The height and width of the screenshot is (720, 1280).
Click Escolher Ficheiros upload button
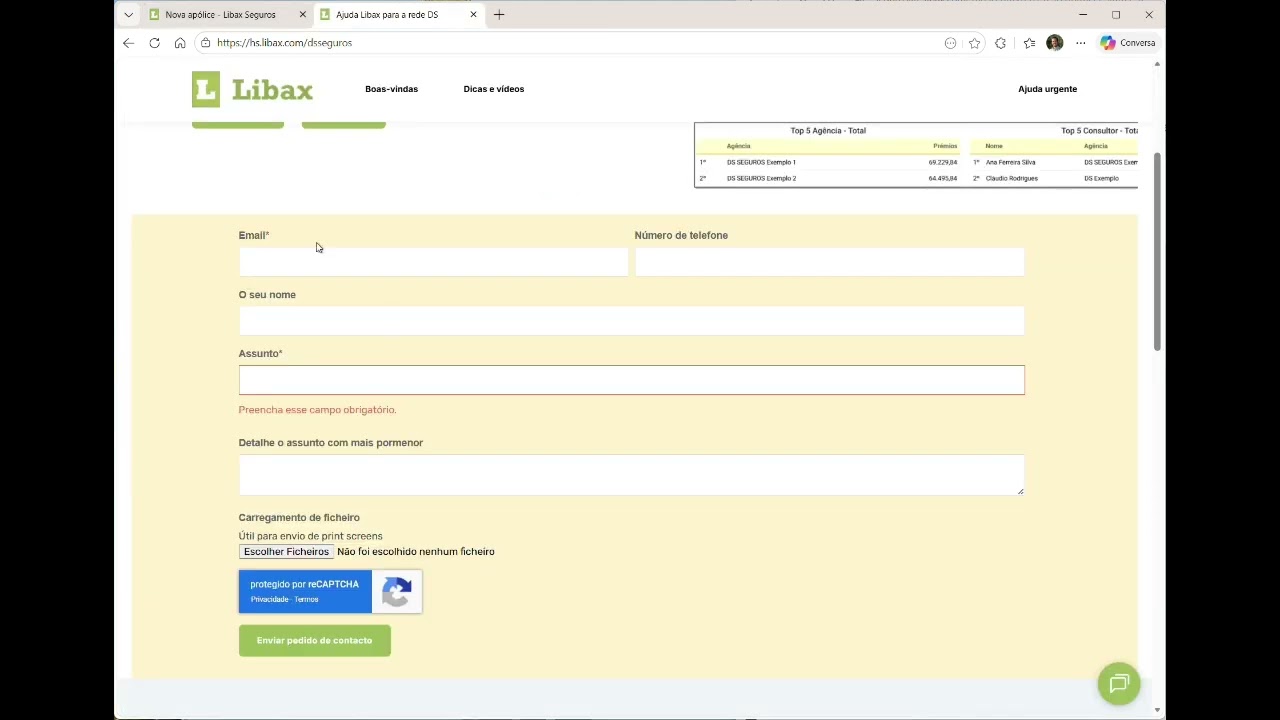pos(286,552)
